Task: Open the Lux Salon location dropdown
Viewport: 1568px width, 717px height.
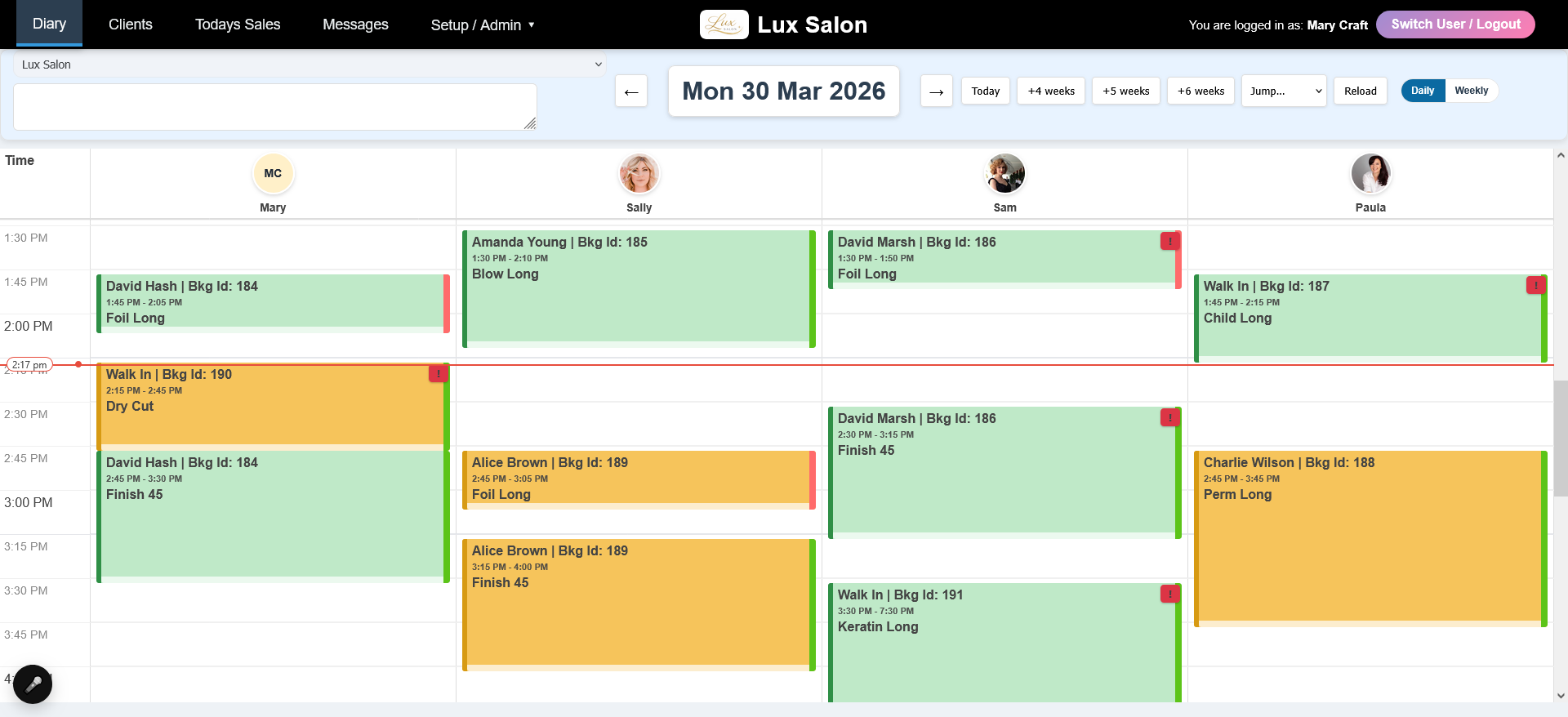Action: (x=310, y=65)
